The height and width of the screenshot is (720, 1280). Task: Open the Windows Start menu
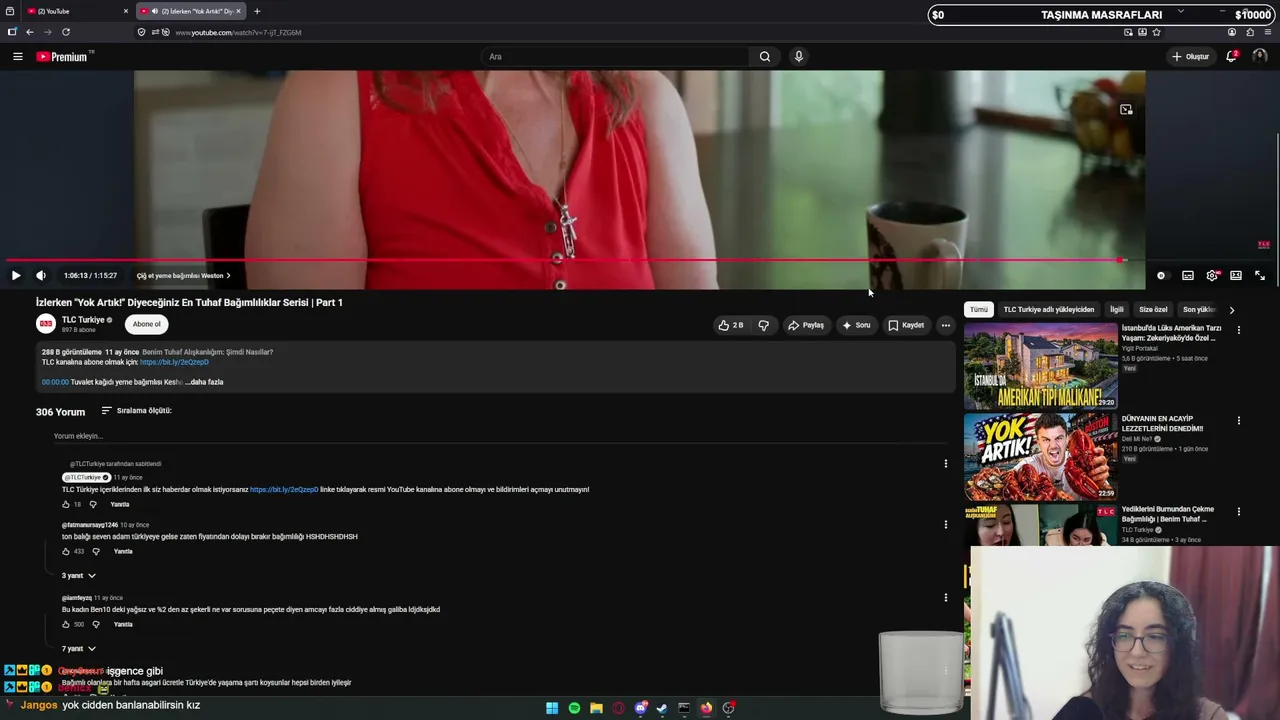[552, 708]
